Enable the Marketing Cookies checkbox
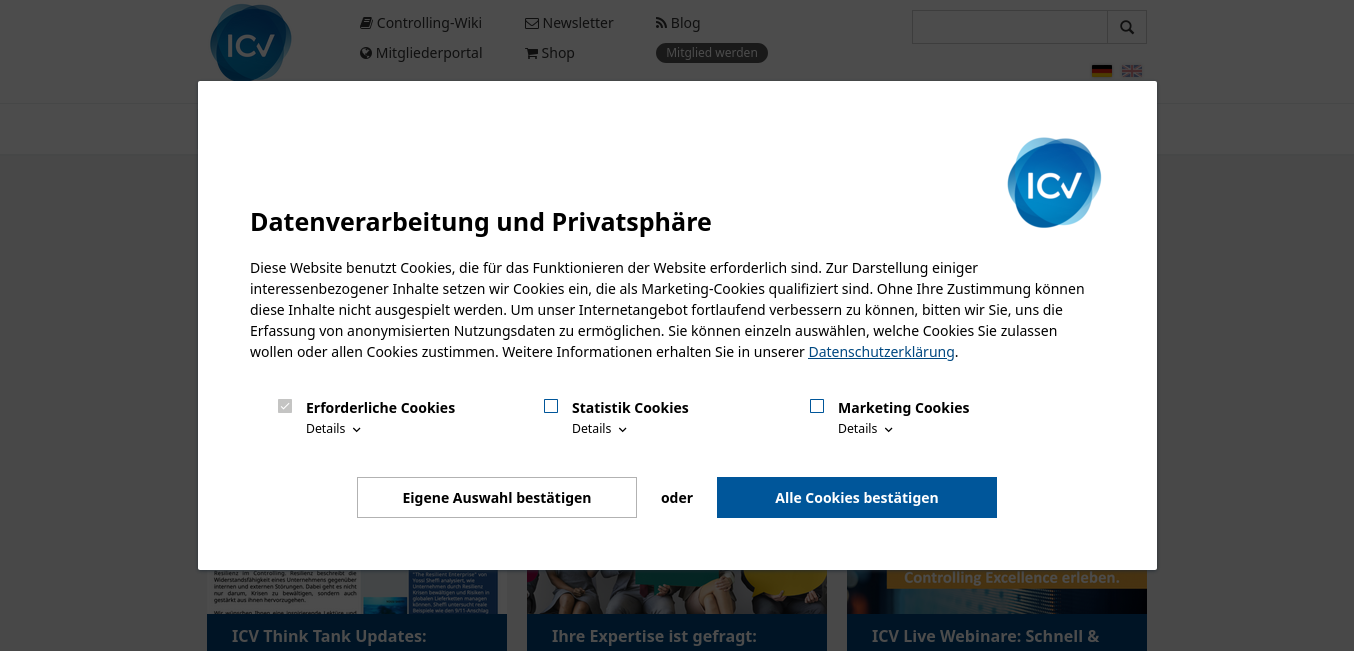Image resolution: width=1366 pixels, height=651 pixels. coord(817,406)
